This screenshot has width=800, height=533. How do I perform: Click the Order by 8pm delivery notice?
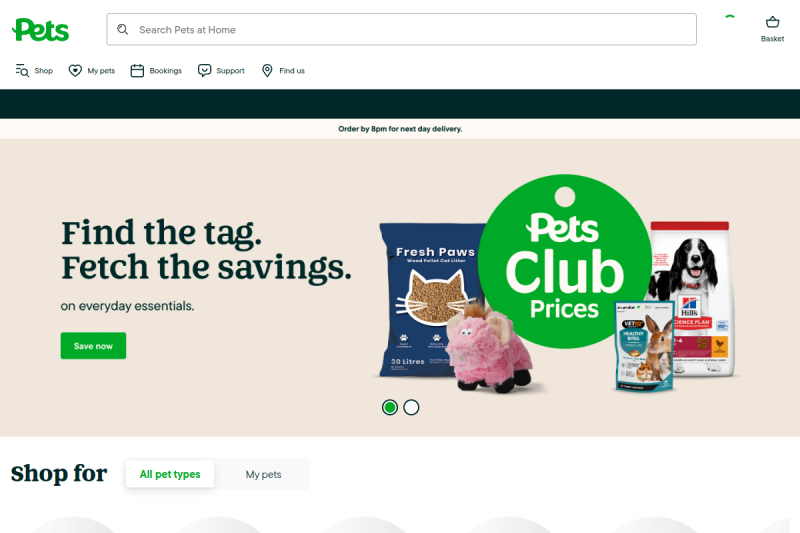(x=400, y=129)
